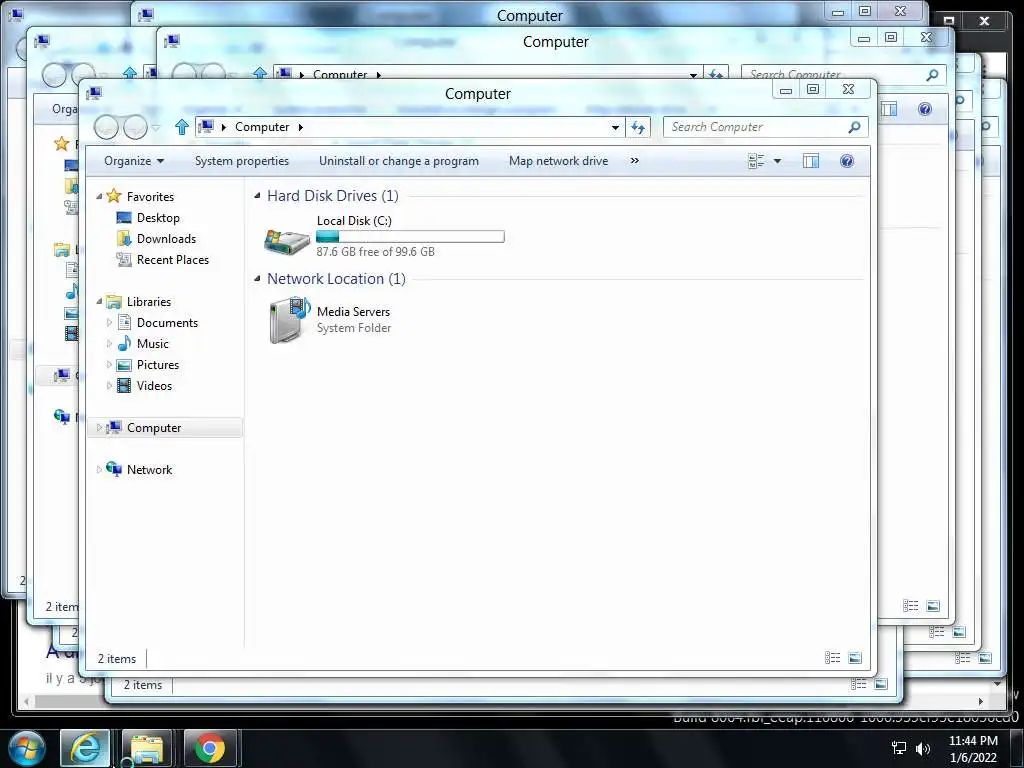Open the address bar history dropdown arrow
This screenshot has height=768, width=1024.
coord(615,127)
